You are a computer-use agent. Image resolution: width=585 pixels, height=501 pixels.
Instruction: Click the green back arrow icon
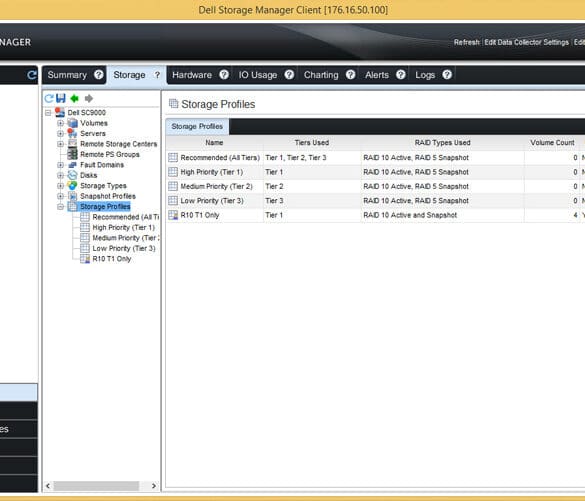point(75,98)
